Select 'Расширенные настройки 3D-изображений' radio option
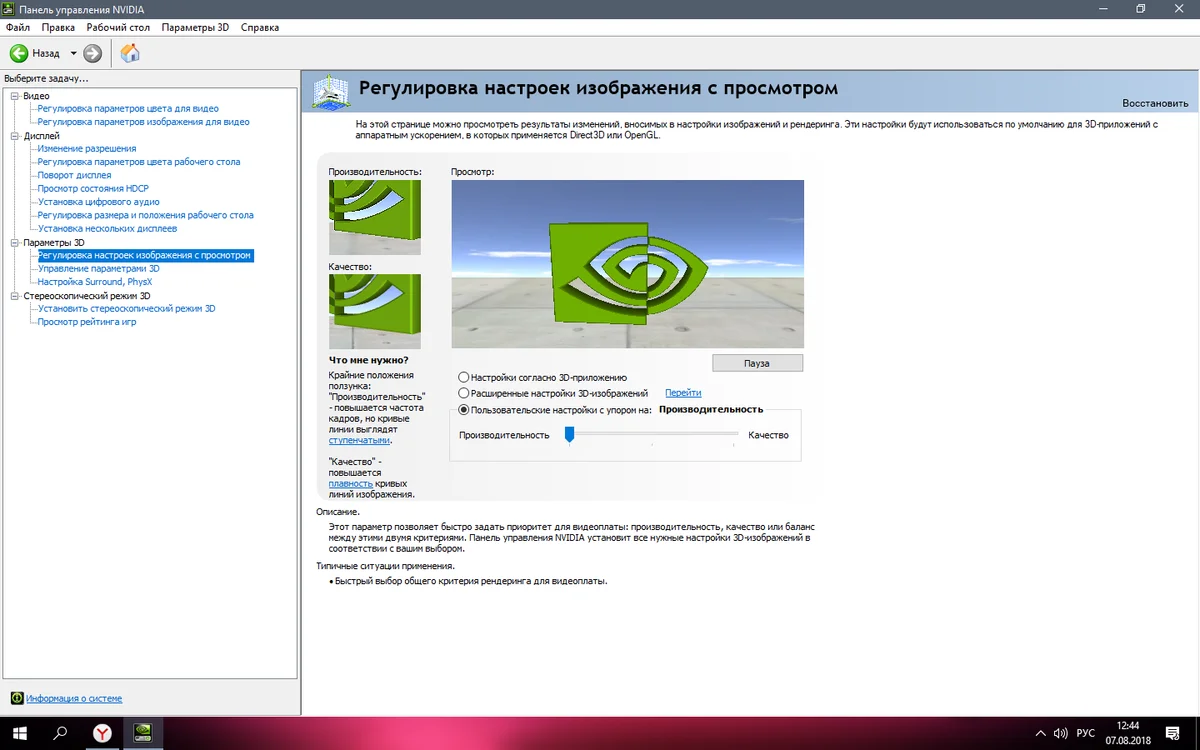Screen dimensions: 1200x750 click(x=463, y=393)
